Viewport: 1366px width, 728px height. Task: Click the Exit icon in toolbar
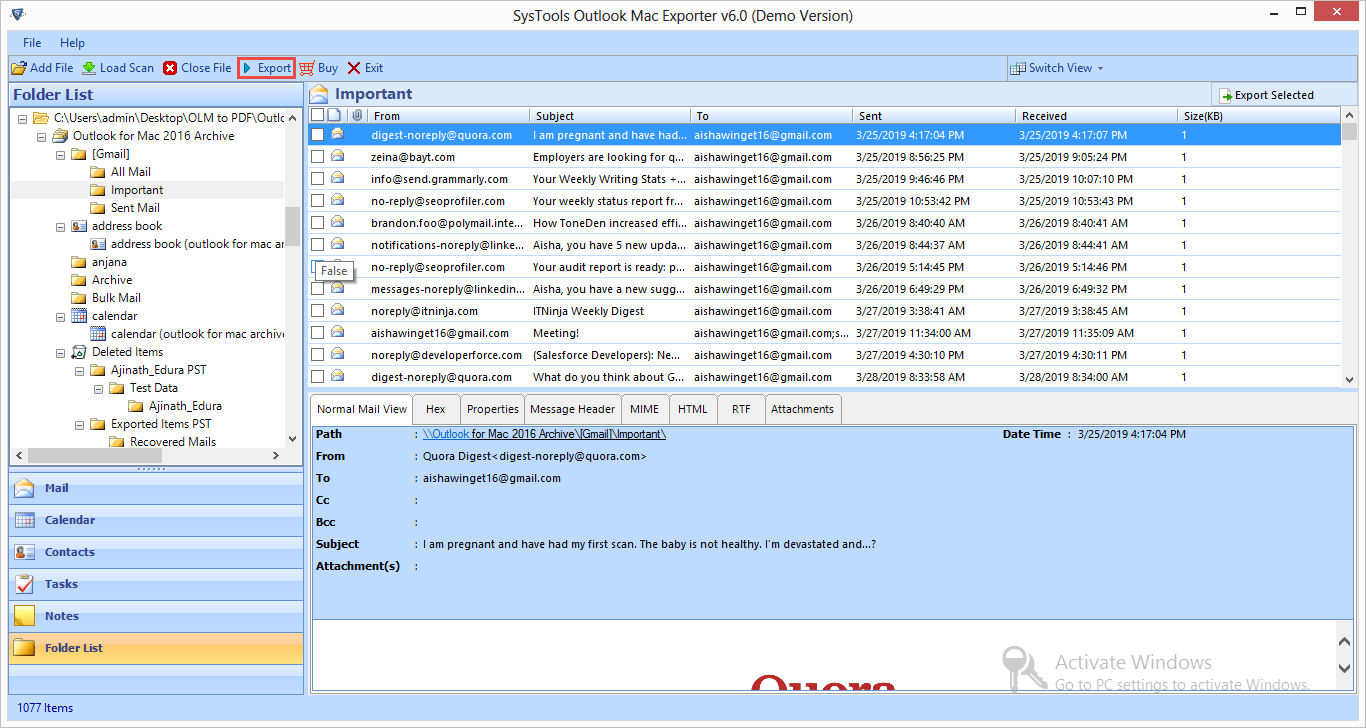[354, 68]
